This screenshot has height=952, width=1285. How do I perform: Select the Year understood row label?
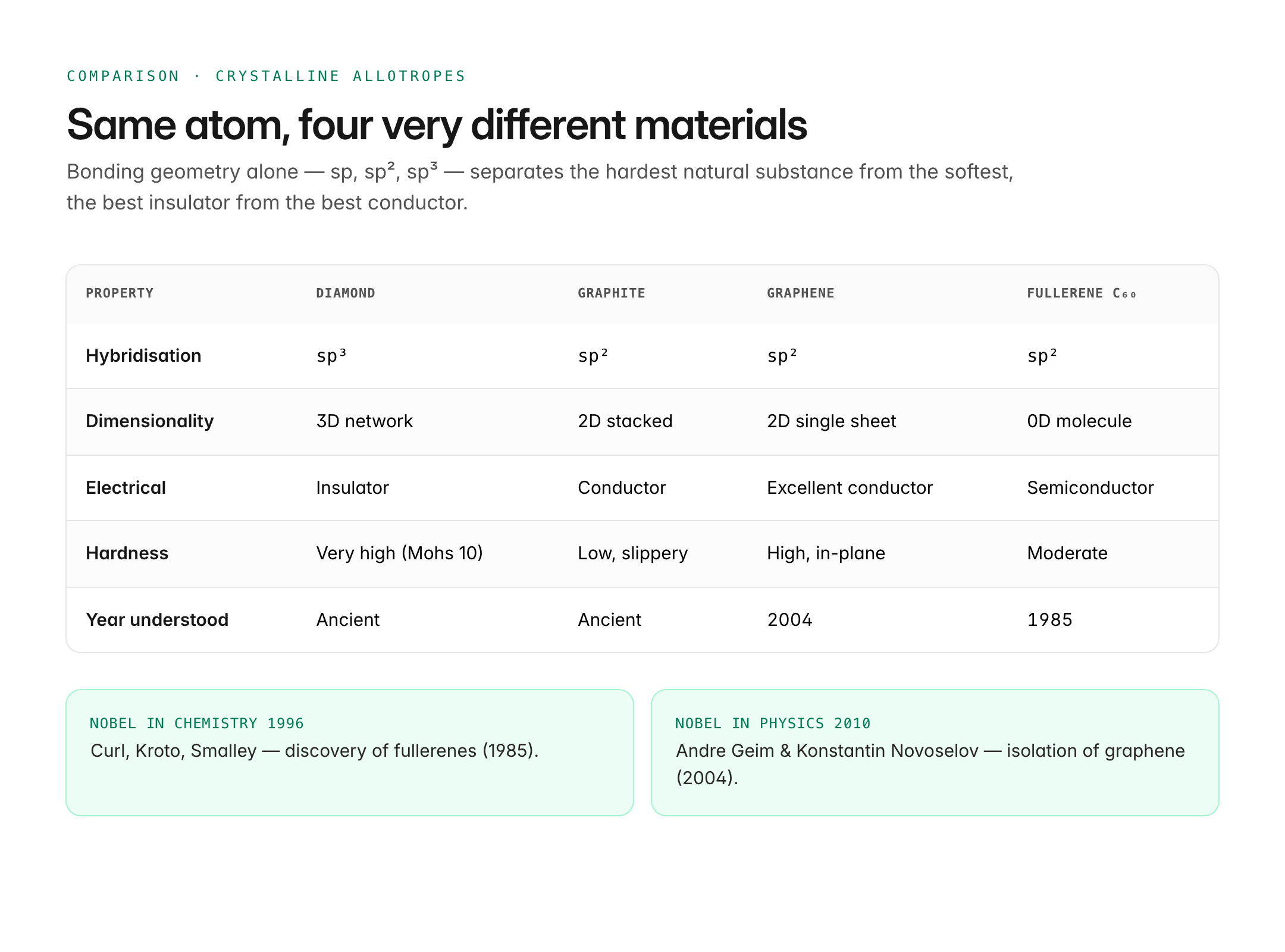157,620
